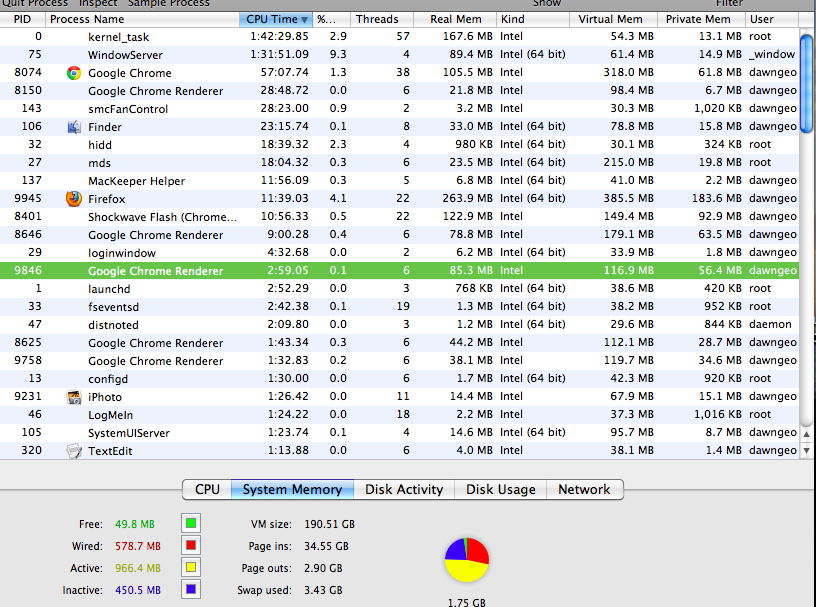Select Google Chrome Renderer with PID 8150
The image size is (816, 607).
coord(399,91)
